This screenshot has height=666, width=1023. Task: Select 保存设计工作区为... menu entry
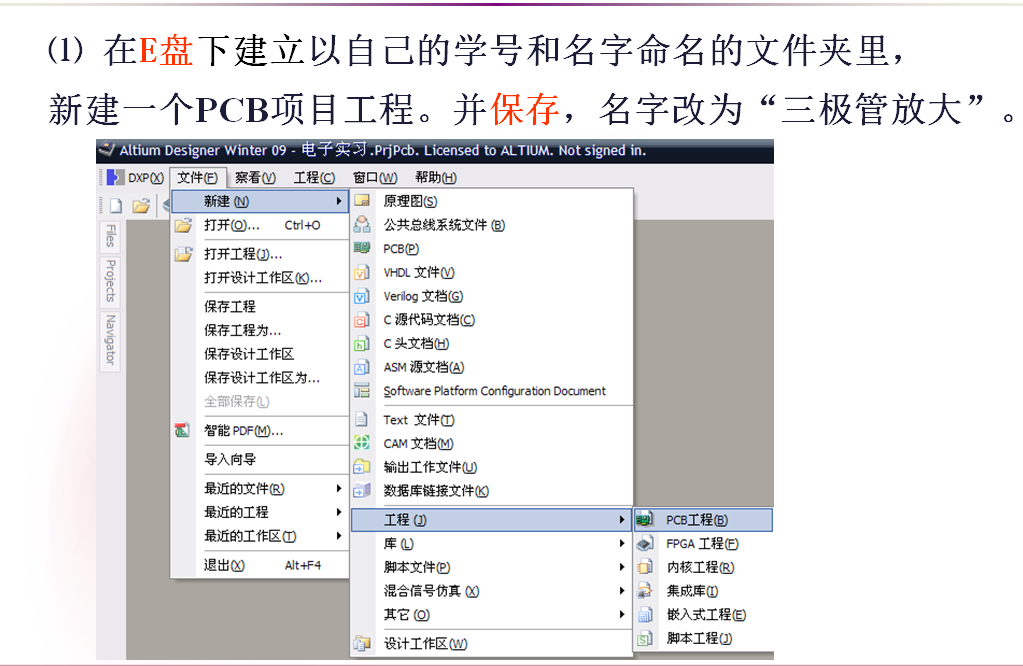[x=260, y=378]
